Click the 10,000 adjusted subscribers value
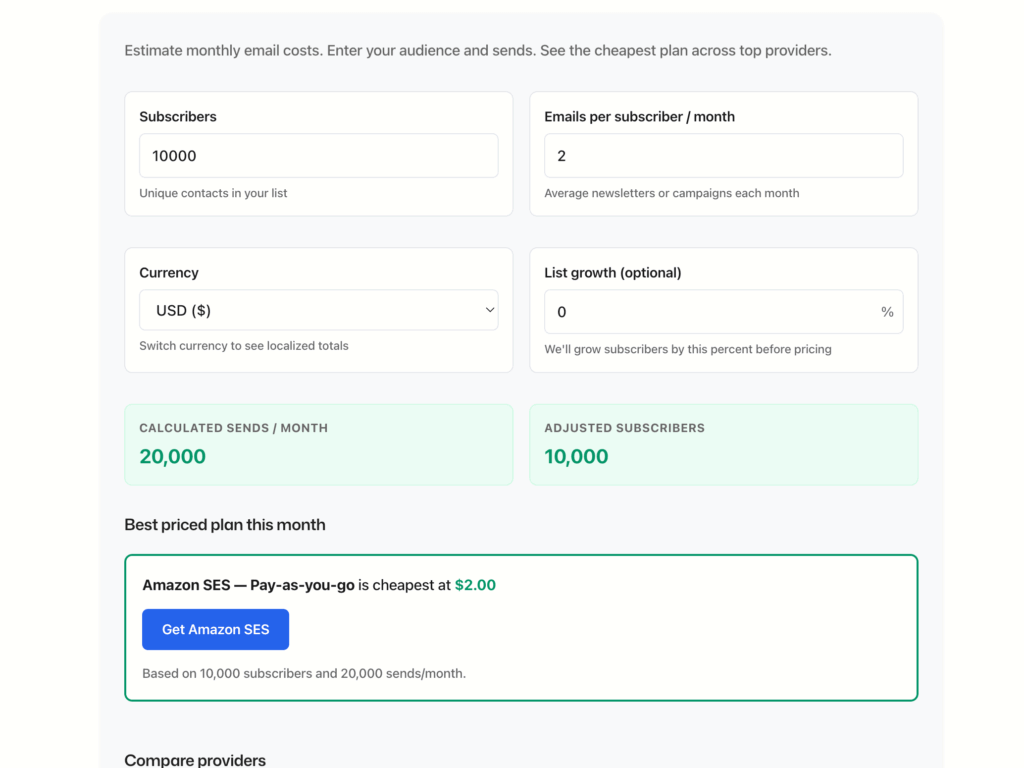1024x768 pixels. click(x=577, y=456)
